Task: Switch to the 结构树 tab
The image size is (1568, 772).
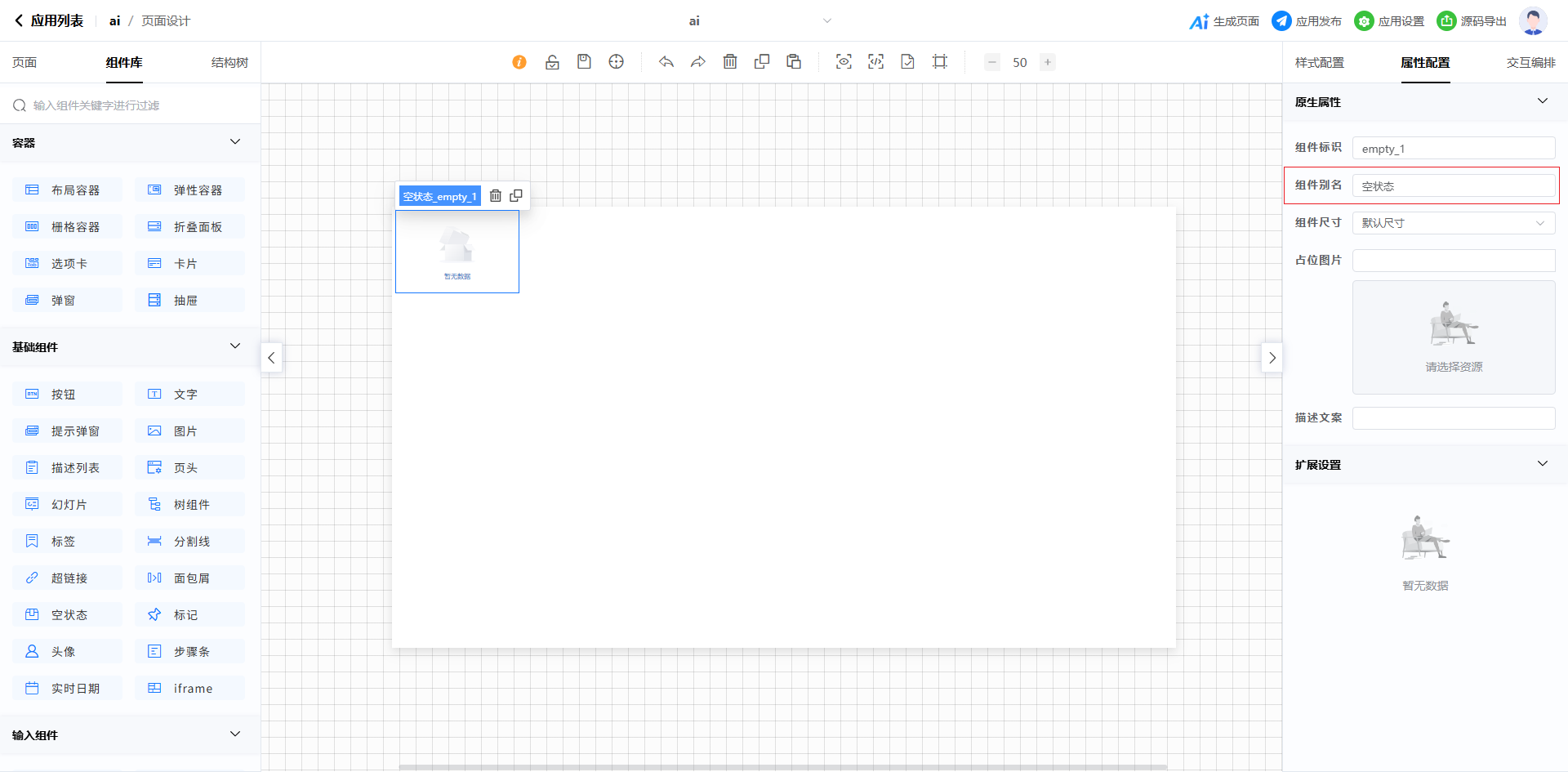Action: pyautogui.click(x=229, y=63)
